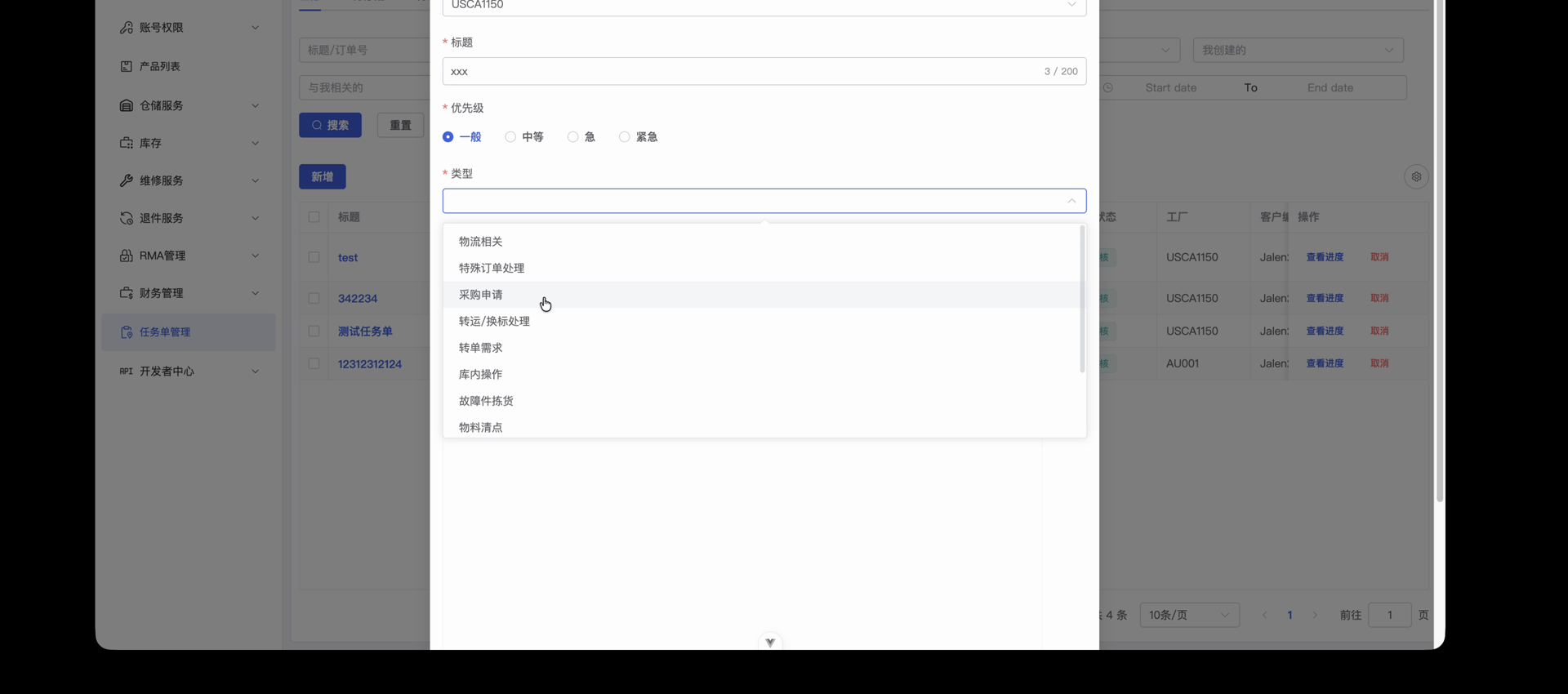Check the checkbox for row 12312312124
This screenshot has width=1568, height=694.
[314, 363]
